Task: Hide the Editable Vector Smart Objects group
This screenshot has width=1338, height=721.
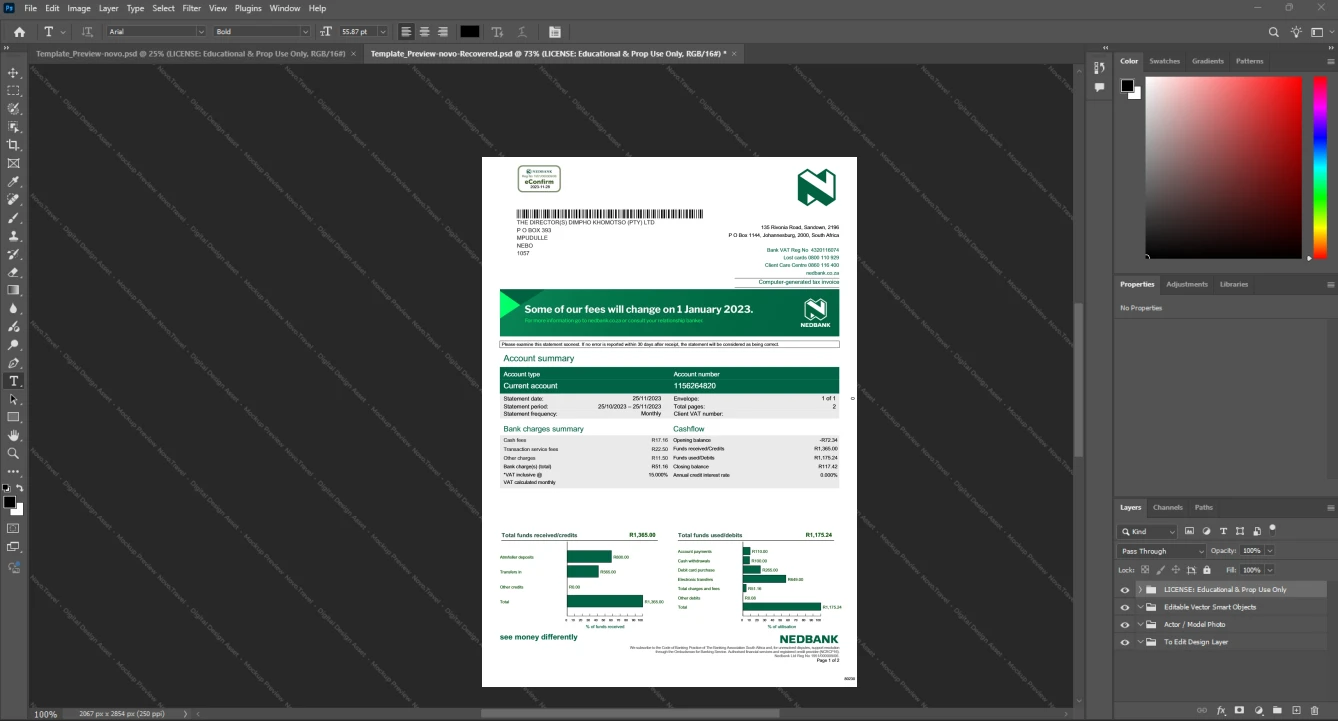Action: pos(1125,607)
